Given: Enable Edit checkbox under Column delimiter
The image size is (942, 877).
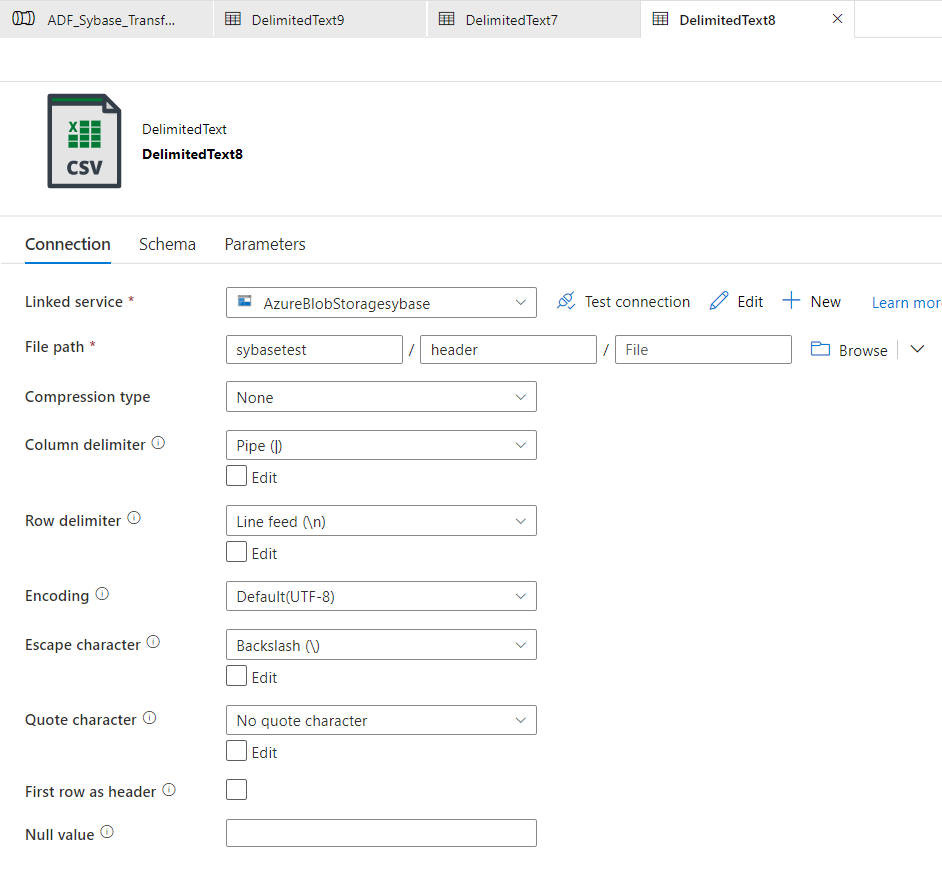Looking at the screenshot, I should pyautogui.click(x=237, y=476).
